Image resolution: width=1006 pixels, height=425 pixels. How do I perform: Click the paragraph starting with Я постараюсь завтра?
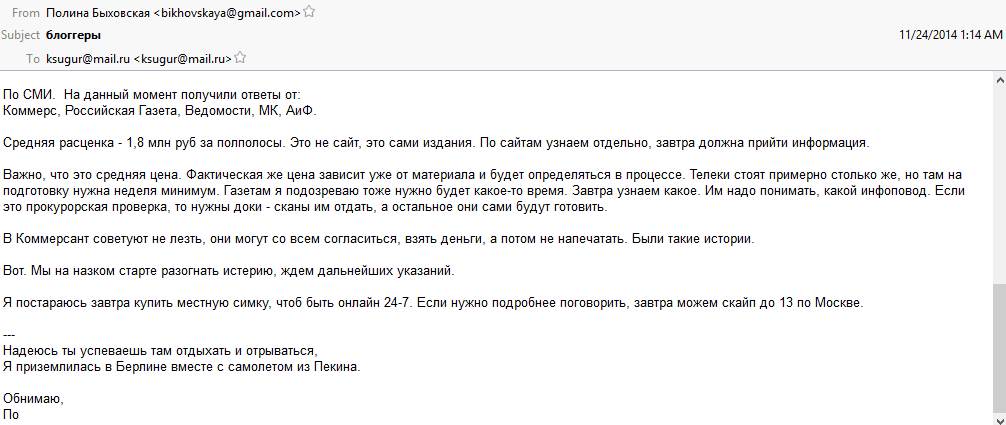[432, 302]
